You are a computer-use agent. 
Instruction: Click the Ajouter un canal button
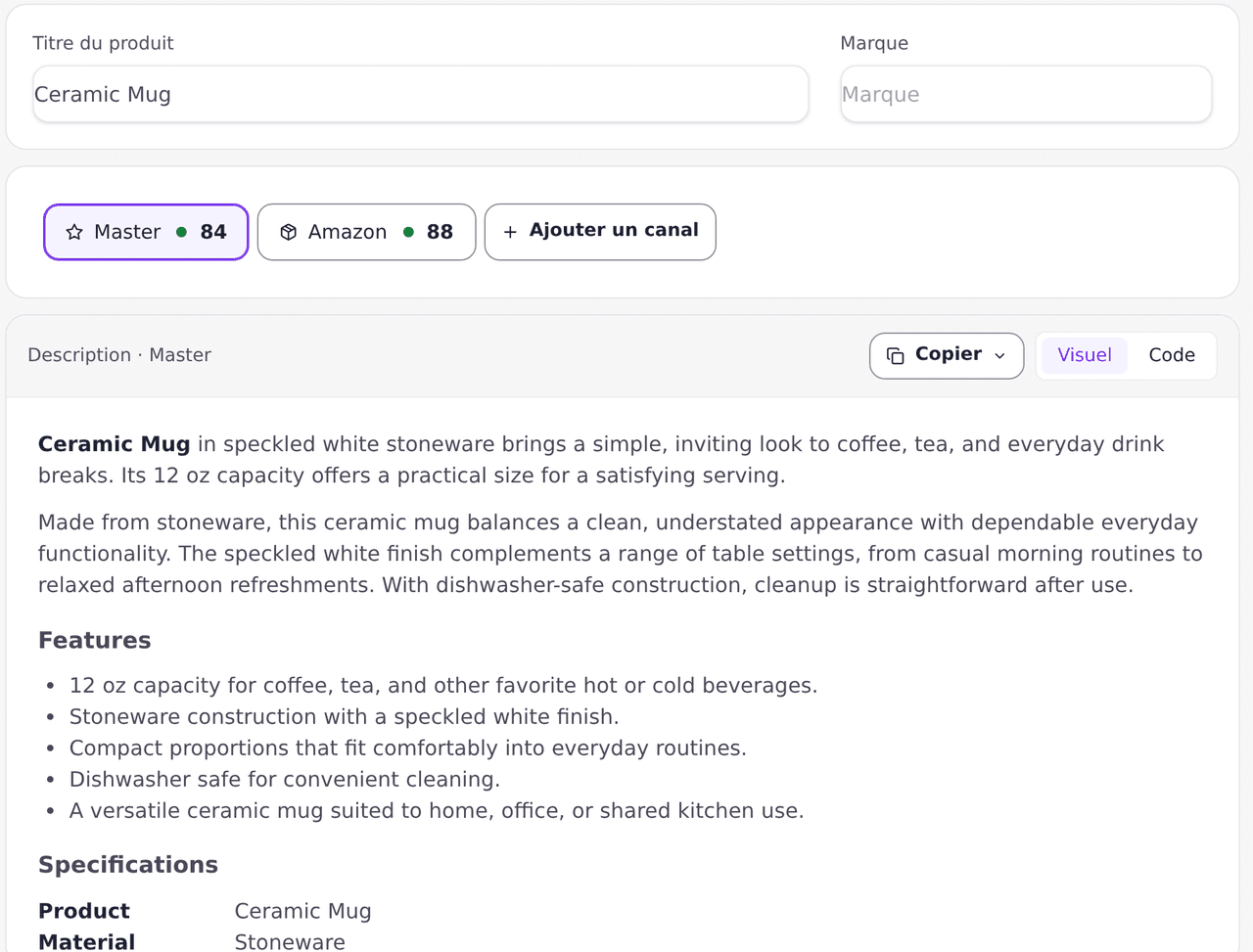click(x=600, y=232)
